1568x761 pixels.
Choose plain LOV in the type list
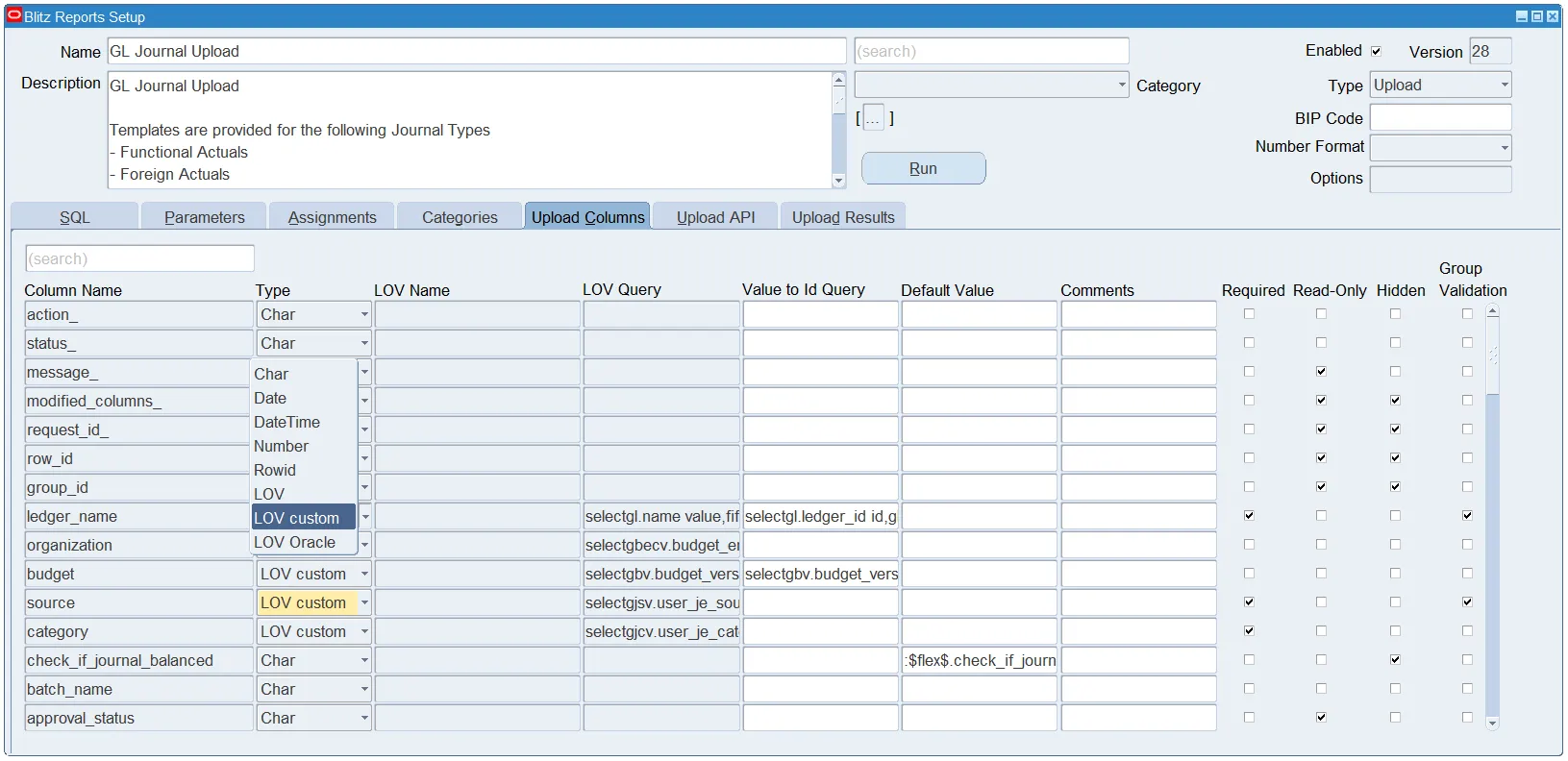[x=304, y=494]
